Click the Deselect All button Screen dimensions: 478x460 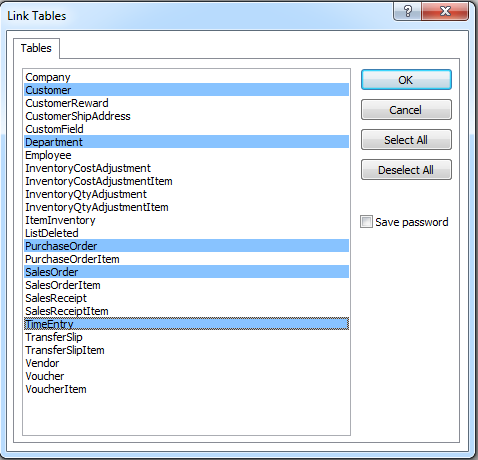406,170
